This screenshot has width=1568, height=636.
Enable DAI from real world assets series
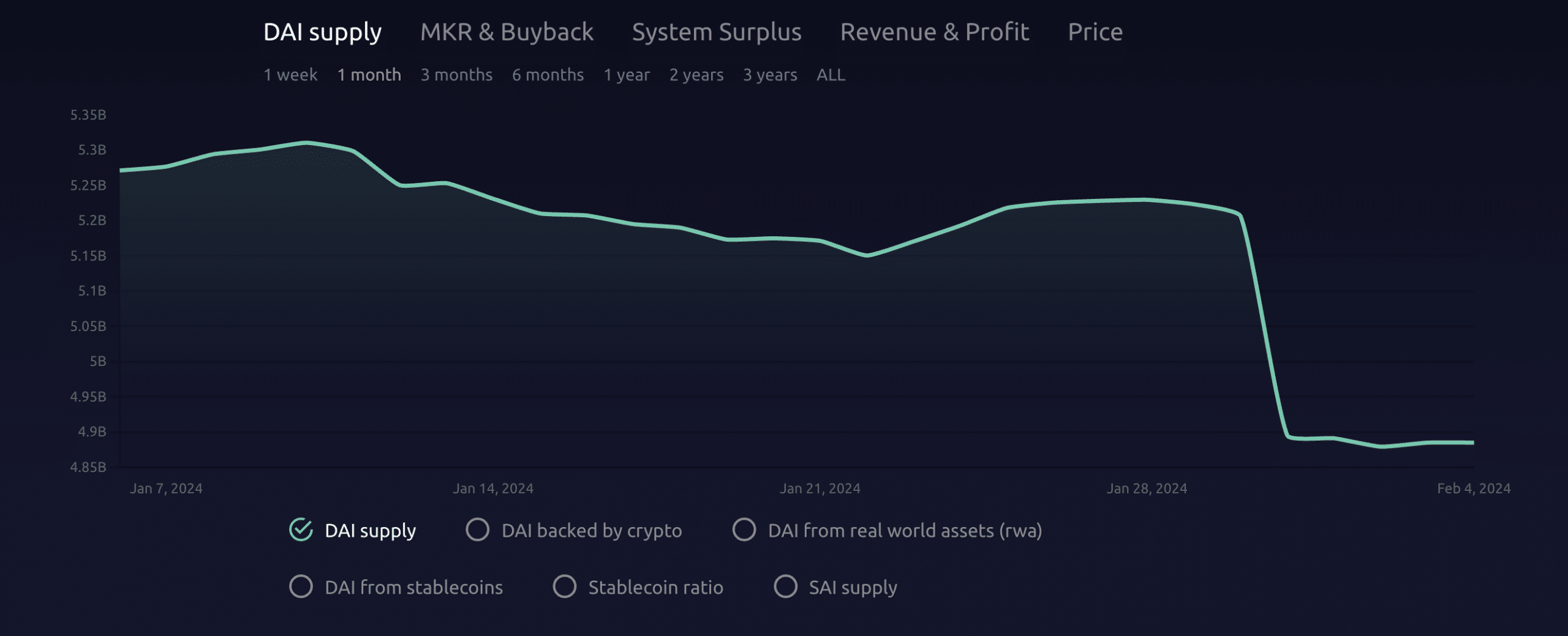[x=887, y=530]
